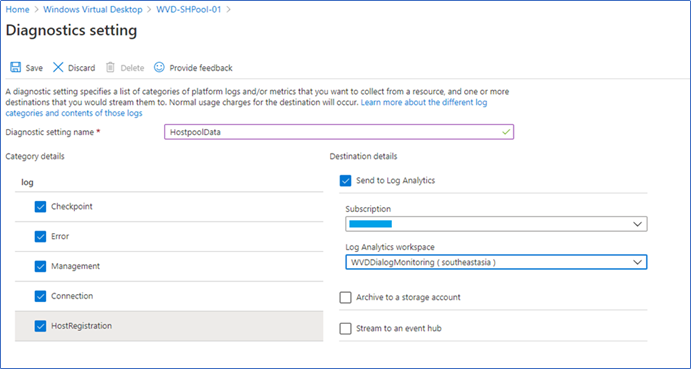
Task: Open Windows Virtual Desktop breadcrumb
Action: coord(93,9)
